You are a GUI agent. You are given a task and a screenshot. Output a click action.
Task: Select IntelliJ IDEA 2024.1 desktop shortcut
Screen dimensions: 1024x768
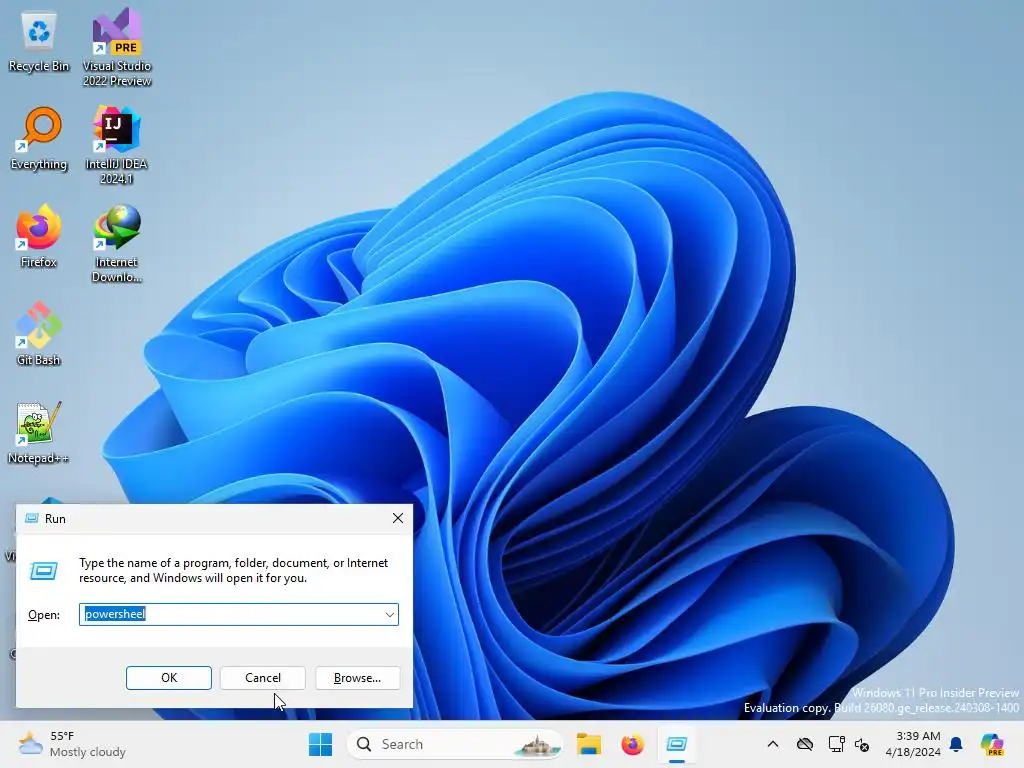click(x=117, y=145)
